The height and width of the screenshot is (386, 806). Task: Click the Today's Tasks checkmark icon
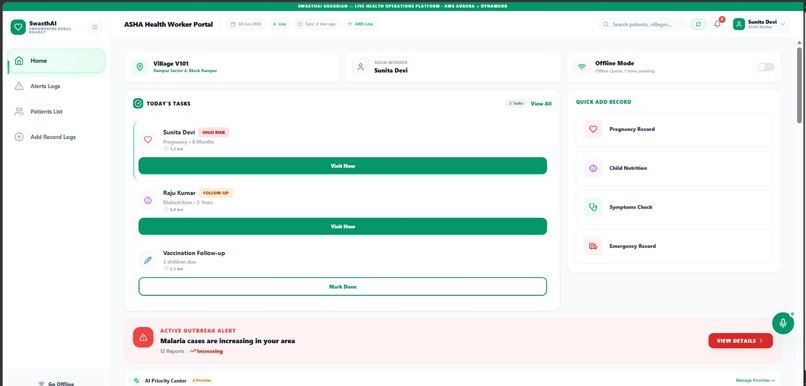click(138, 103)
